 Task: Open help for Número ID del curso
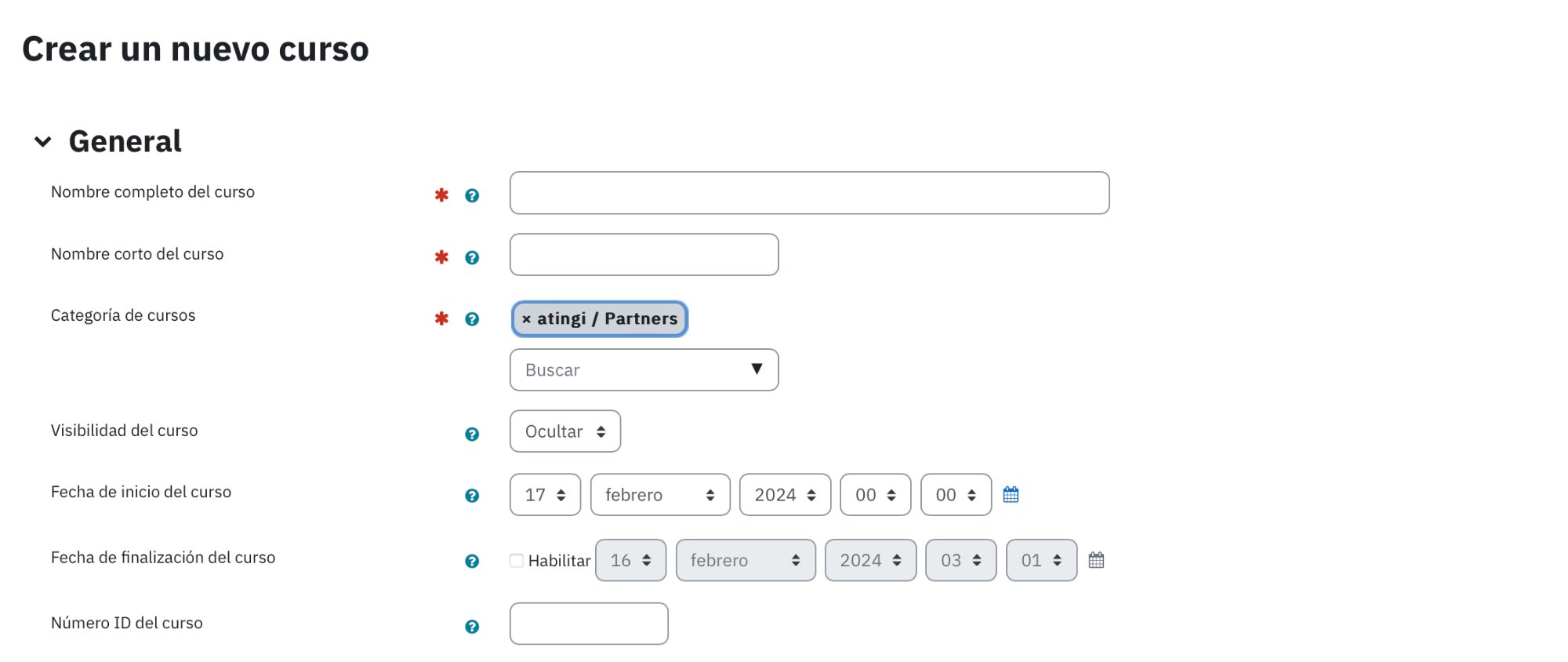[472, 627]
